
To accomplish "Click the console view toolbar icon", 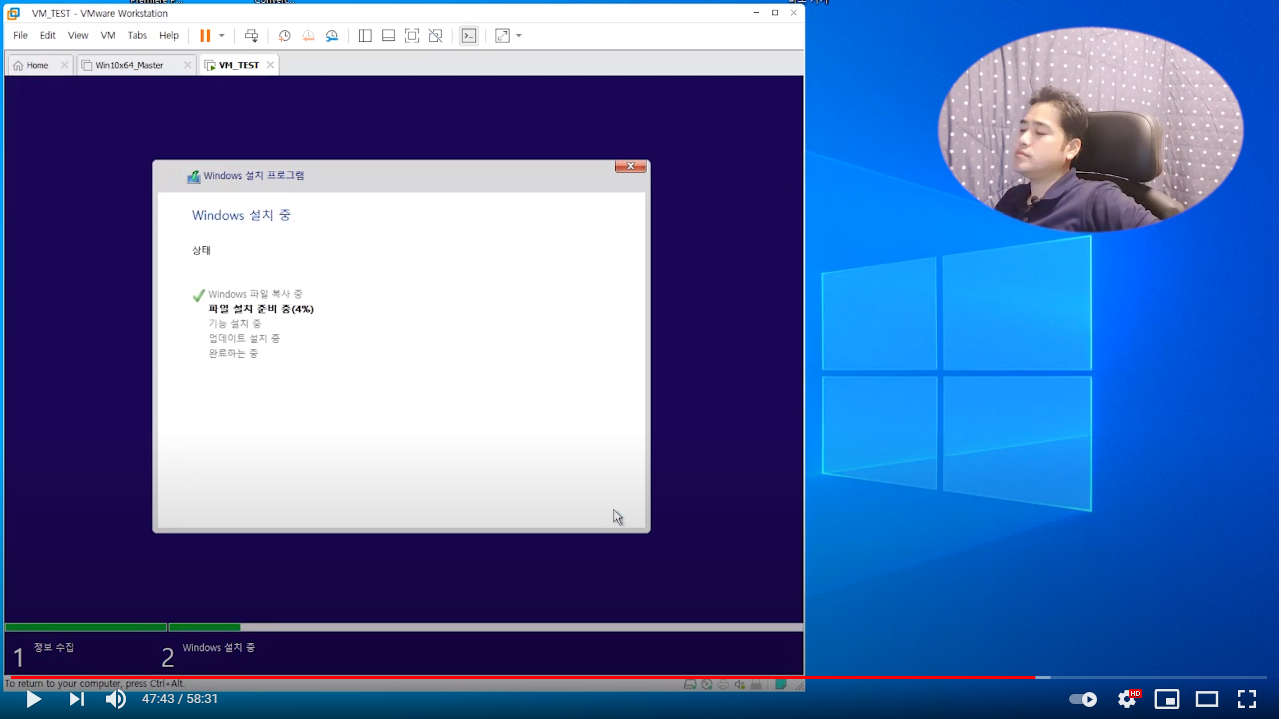I will (x=468, y=36).
